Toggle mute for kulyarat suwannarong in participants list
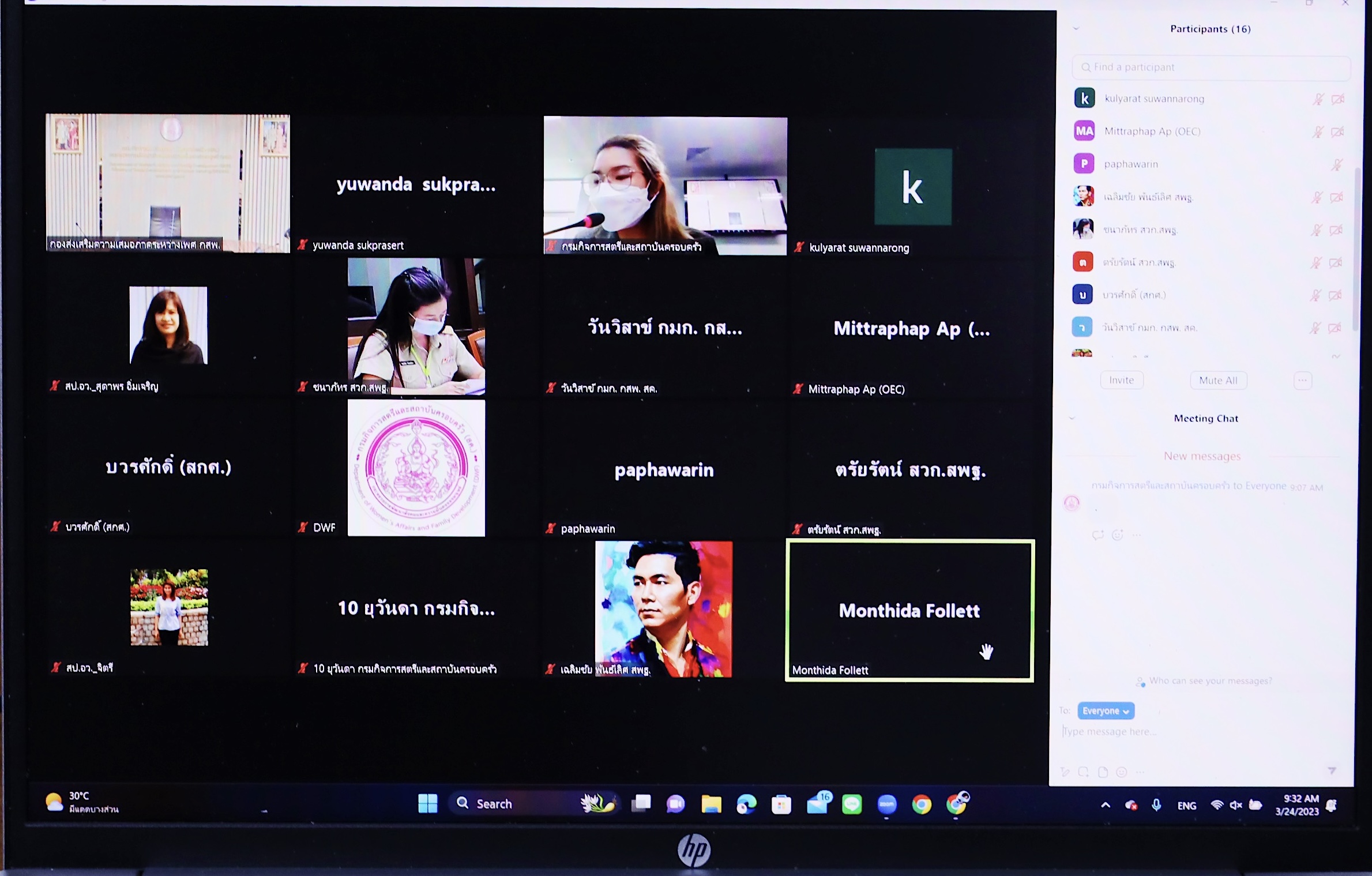The image size is (1372, 876). coord(1318,99)
